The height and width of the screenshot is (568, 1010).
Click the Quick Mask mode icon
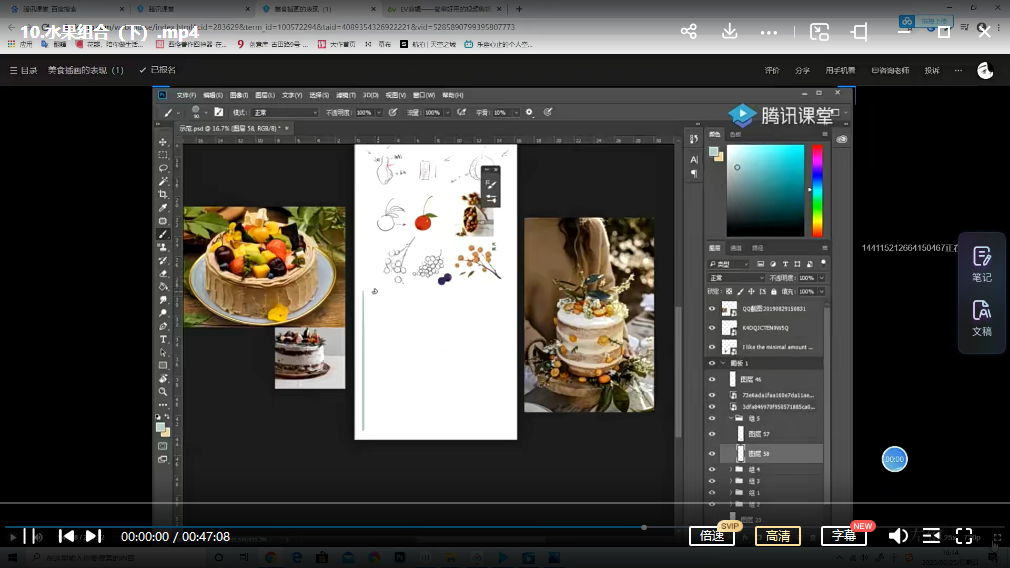pyautogui.click(x=163, y=446)
